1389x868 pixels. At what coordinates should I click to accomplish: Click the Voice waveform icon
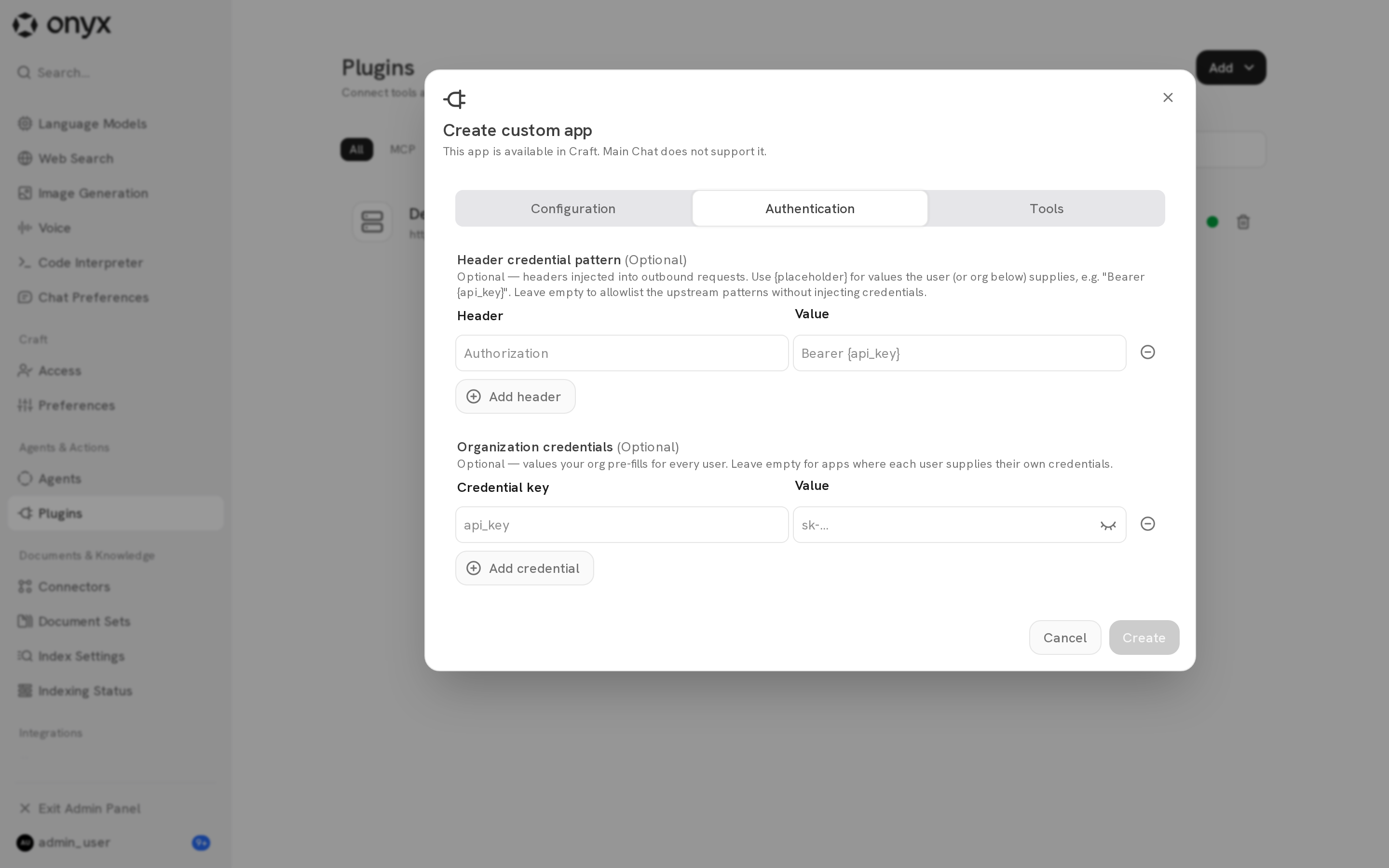pos(25,227)
